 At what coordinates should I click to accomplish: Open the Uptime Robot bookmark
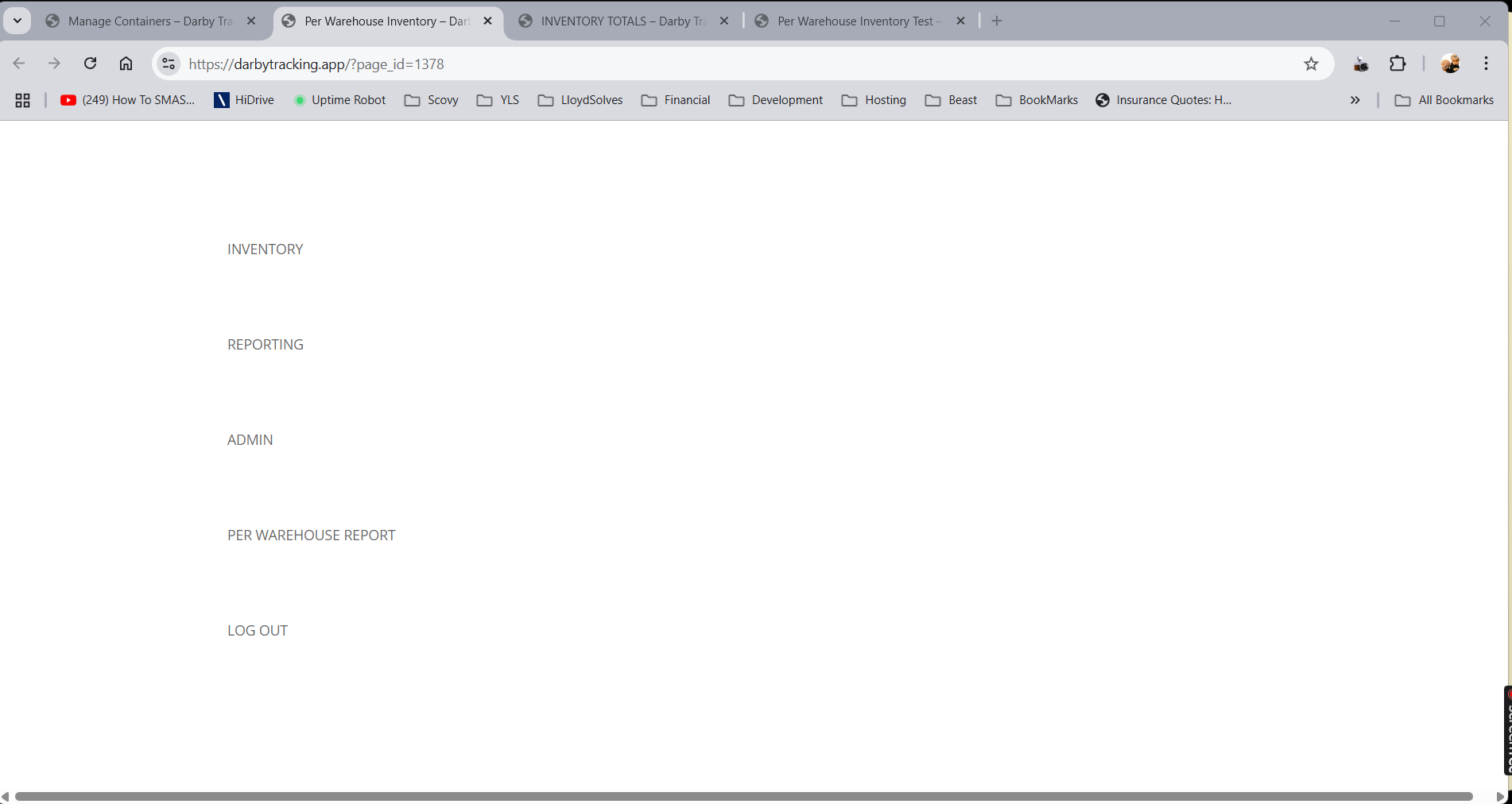pyautogui.click(x=339, y=100)
